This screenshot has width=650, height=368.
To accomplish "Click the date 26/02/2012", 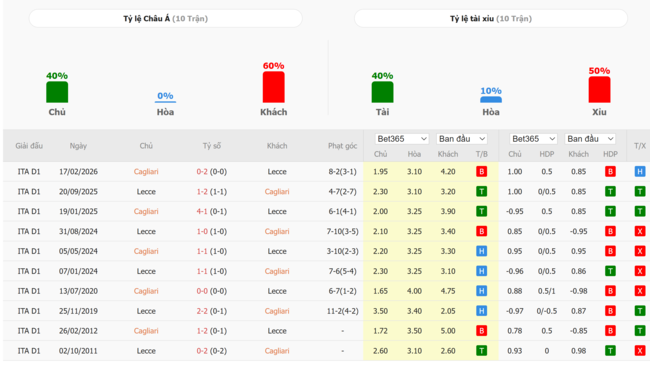I will (78, 331).
